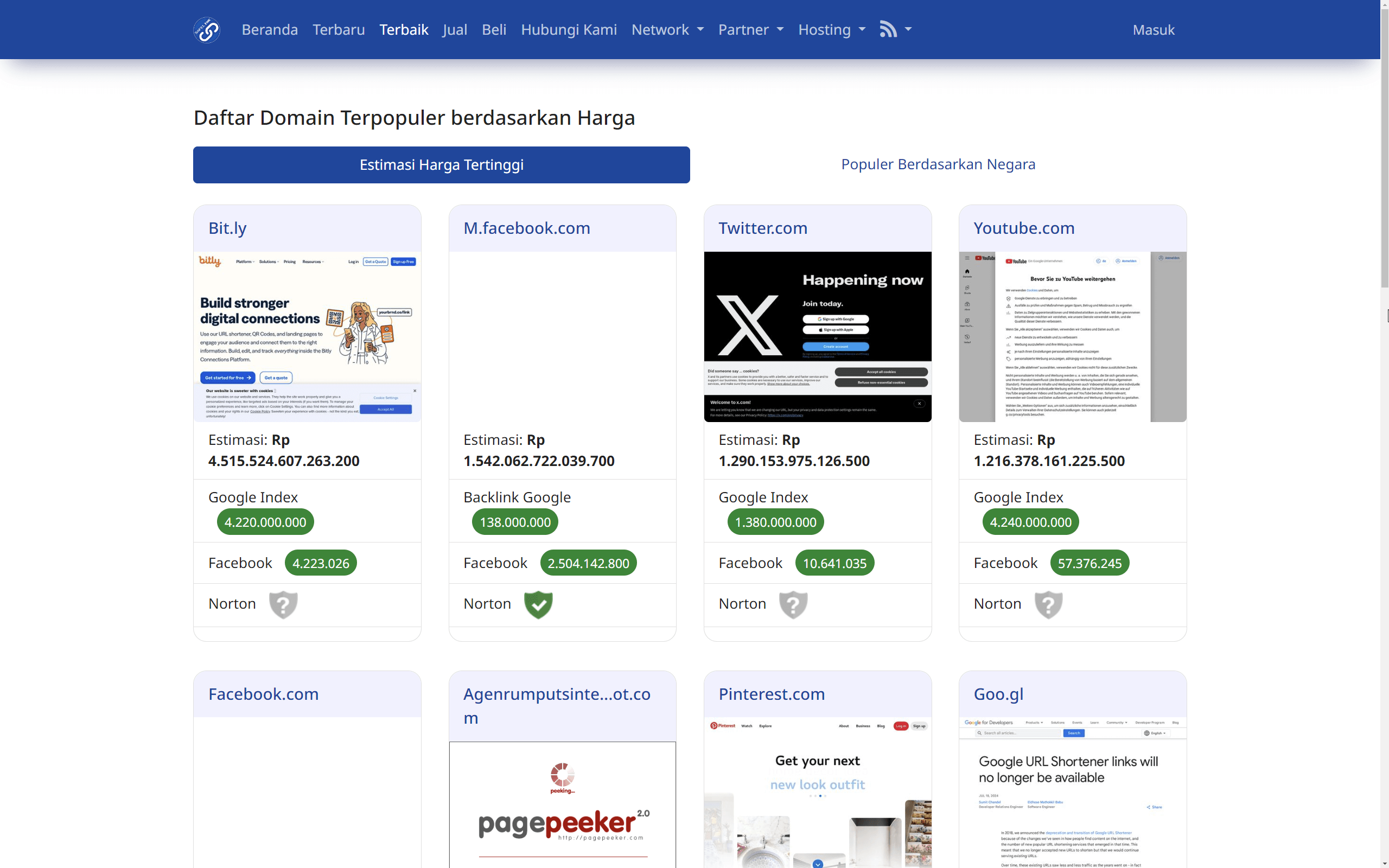This screenshot has width=1389, height=868.
Task: Open Populer Berdasarkan Negara
Action: point(938,164)
